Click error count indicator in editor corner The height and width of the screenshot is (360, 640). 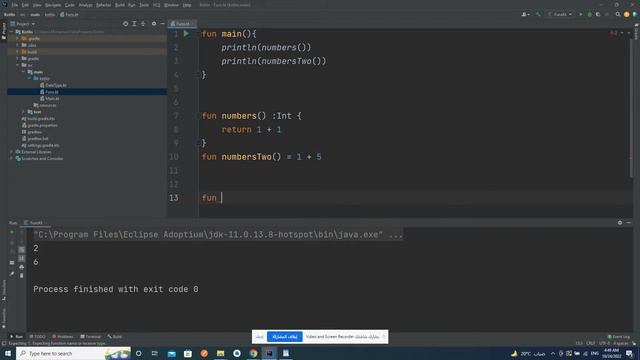pyautogui.click(x=614, y=33)
